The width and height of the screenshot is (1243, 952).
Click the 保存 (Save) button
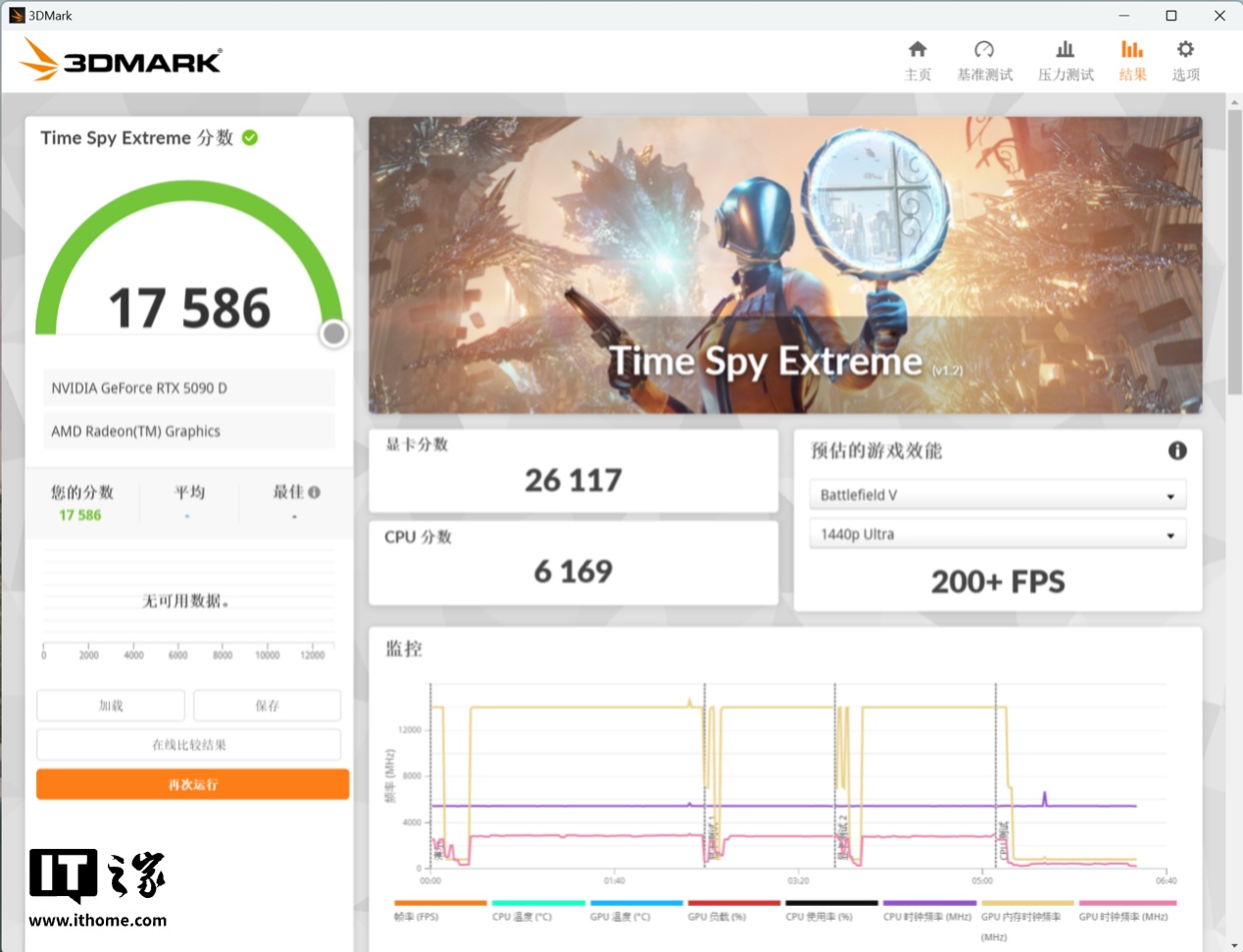click(x=267, y=706)
